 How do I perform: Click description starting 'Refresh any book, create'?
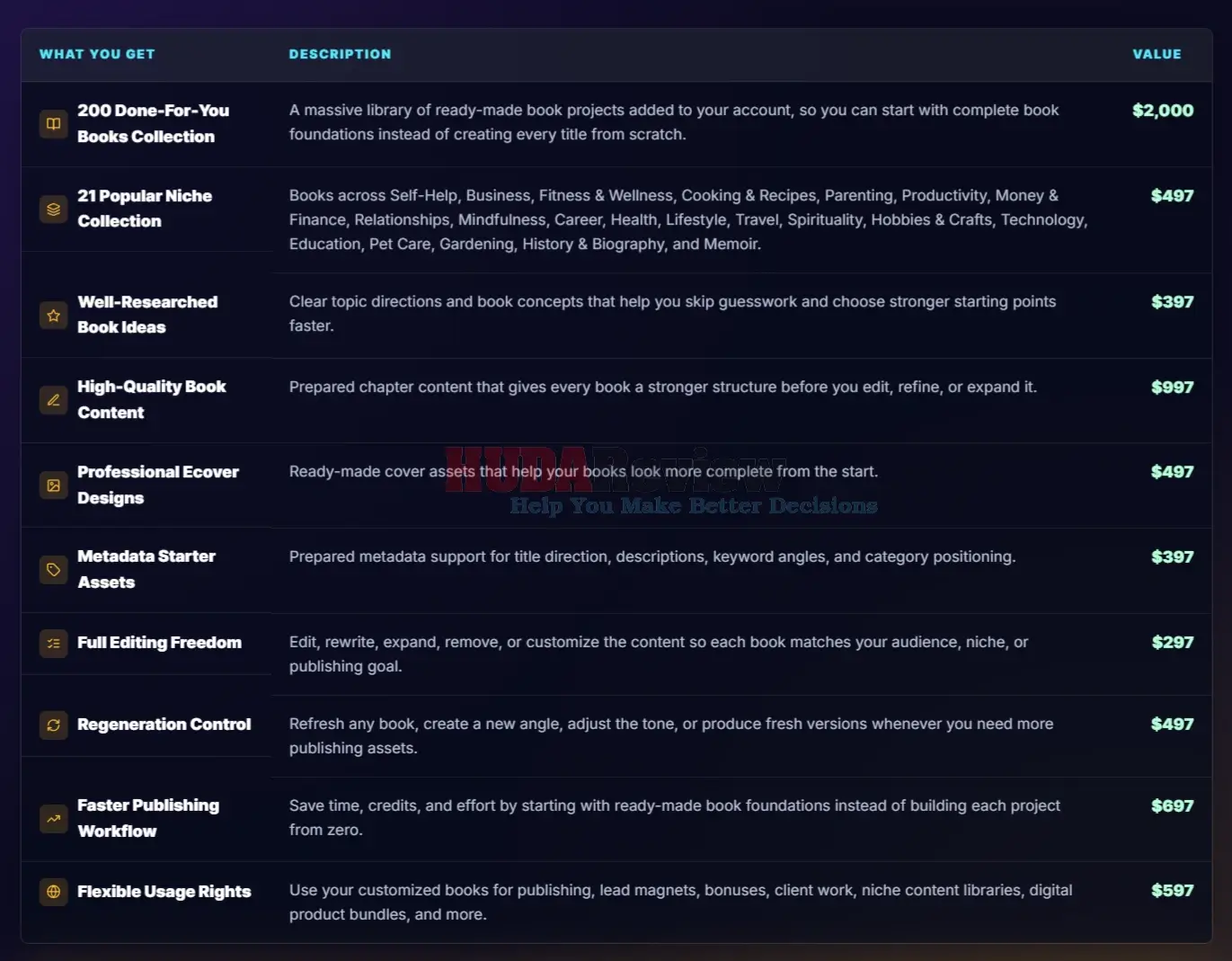[671, 736]
